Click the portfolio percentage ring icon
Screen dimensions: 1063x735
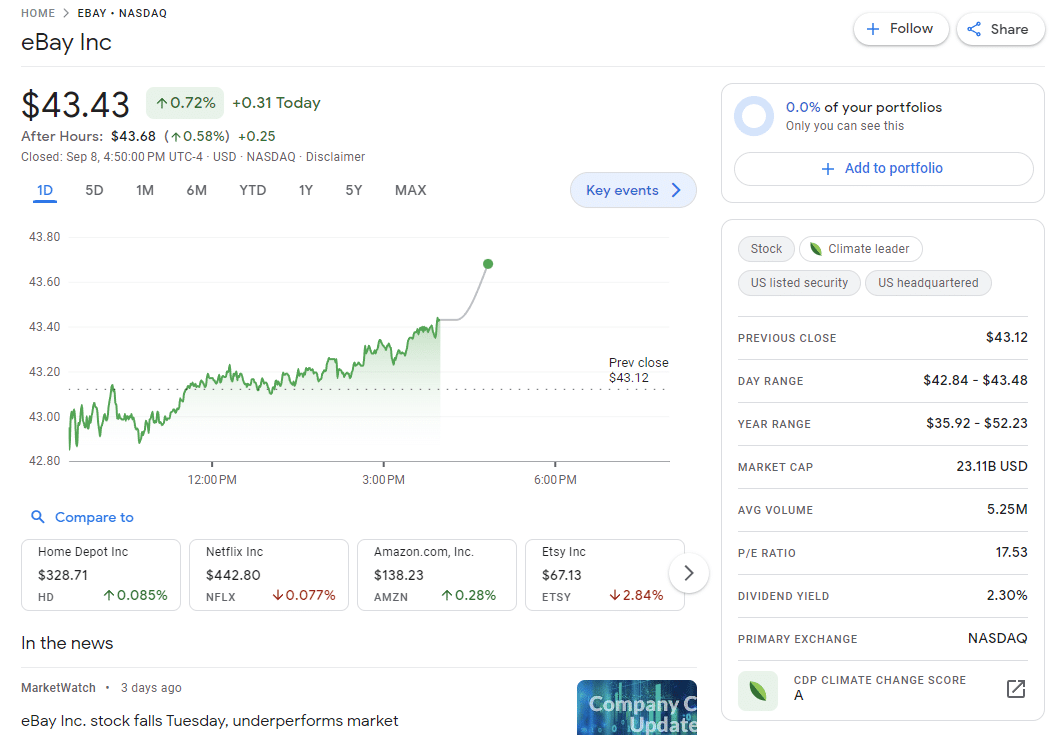click(x=754, y=116)
